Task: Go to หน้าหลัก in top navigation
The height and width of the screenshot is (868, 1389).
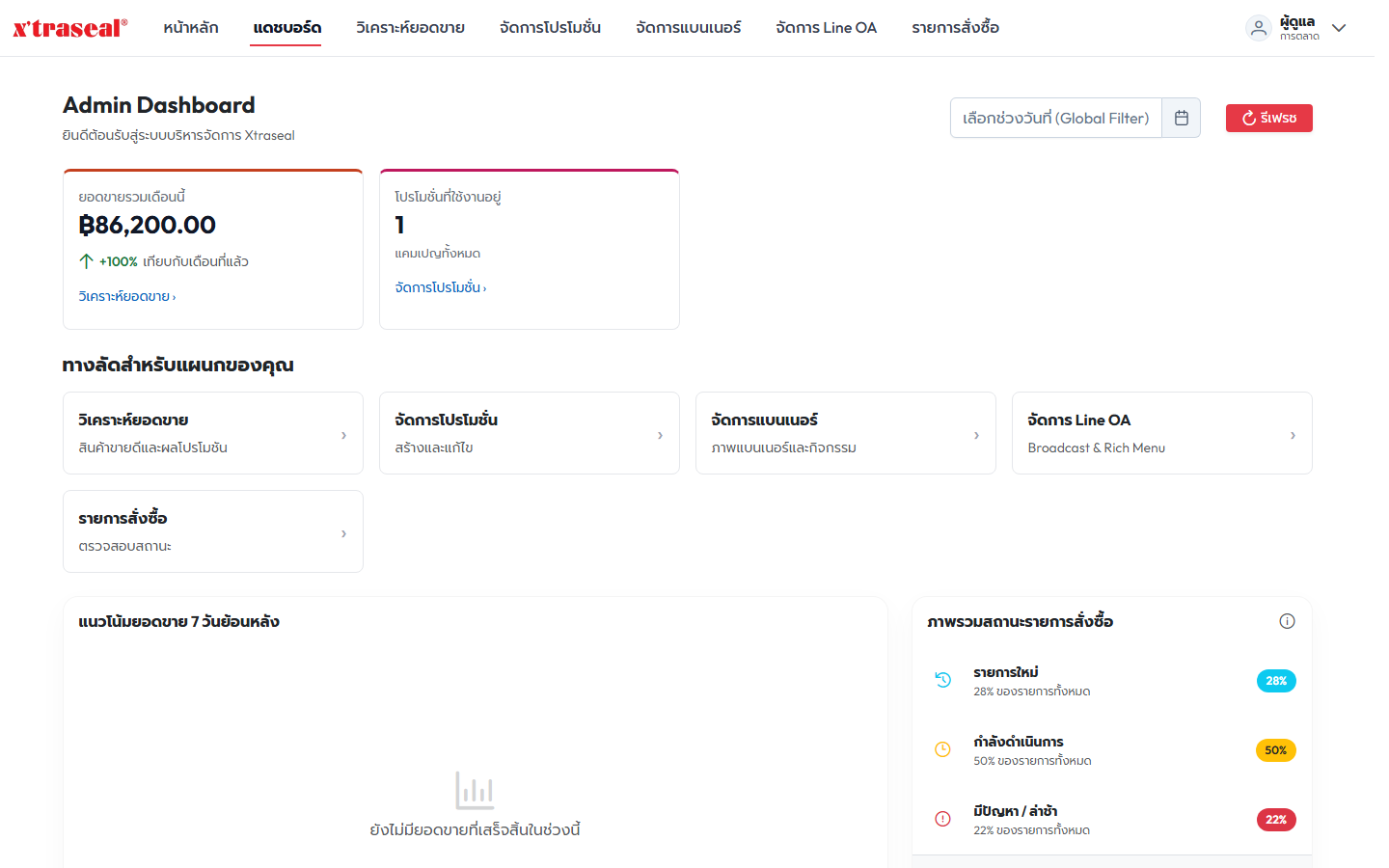Action: click(191, 28)
